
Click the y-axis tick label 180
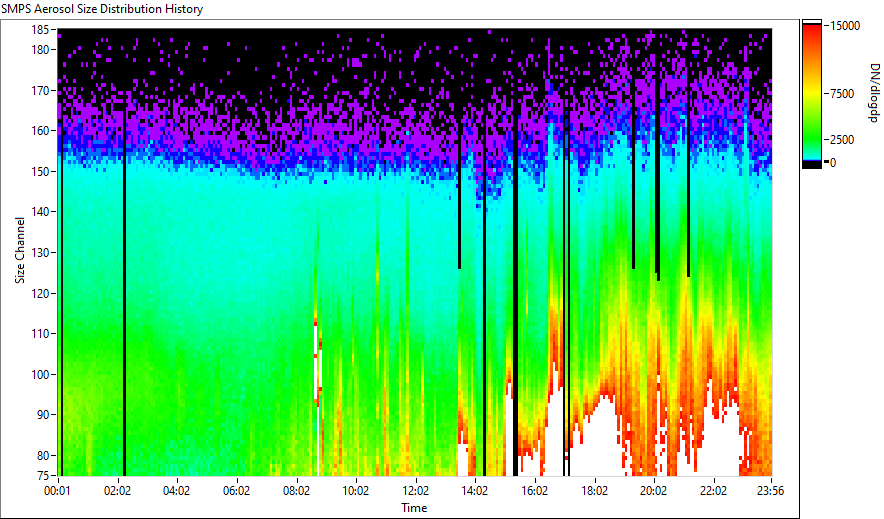coord(41,50)
